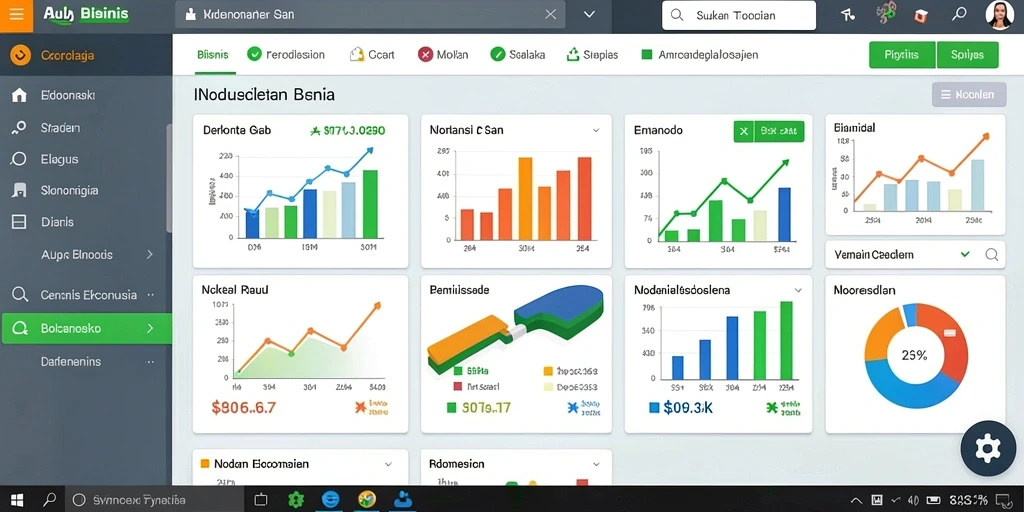Click the Dianis sidebar icon

point(20,222)
